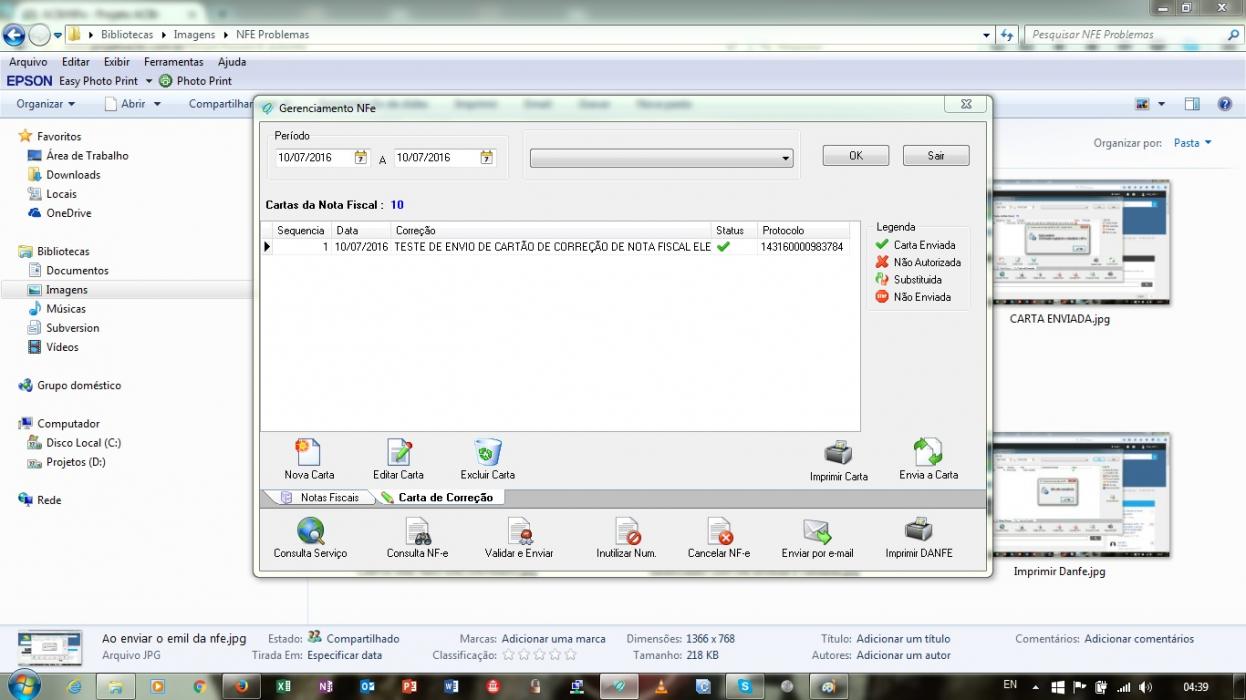Switch to the Notas Fiscais tab

(x=320, y=497)
